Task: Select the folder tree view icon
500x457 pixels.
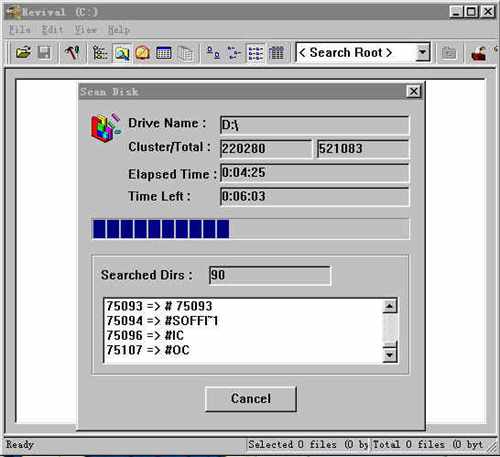Action: click(x=100, y=53)
